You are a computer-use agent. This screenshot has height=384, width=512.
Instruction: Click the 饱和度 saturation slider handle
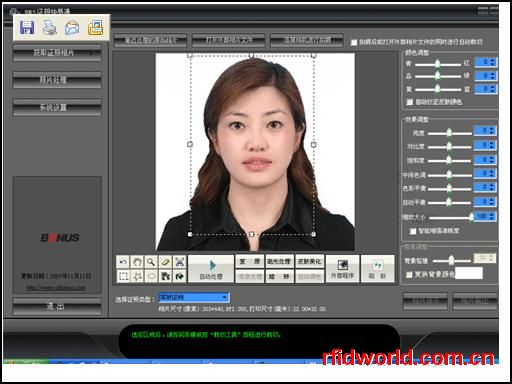[449, 160]
